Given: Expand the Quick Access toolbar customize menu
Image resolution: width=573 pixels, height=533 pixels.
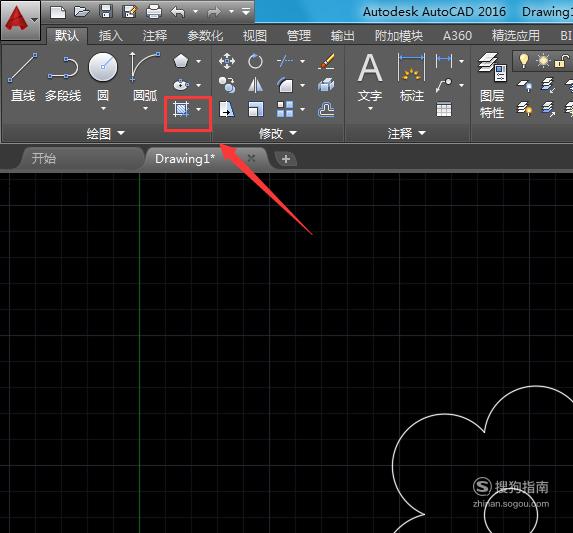Looking at the screenshot, I should [x=246, y=12].
